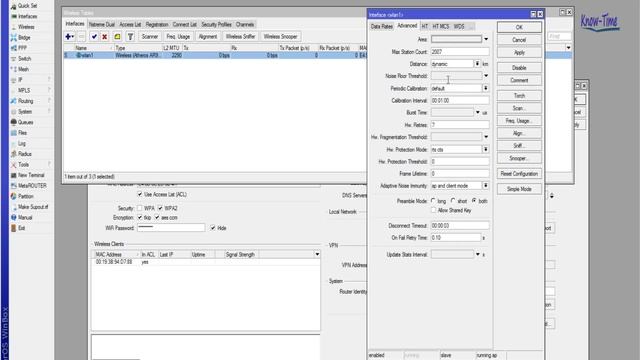This screenshot has height=360, width=640.
Task: Enable interface with blue checkmark icon
Action: (94, 37)
